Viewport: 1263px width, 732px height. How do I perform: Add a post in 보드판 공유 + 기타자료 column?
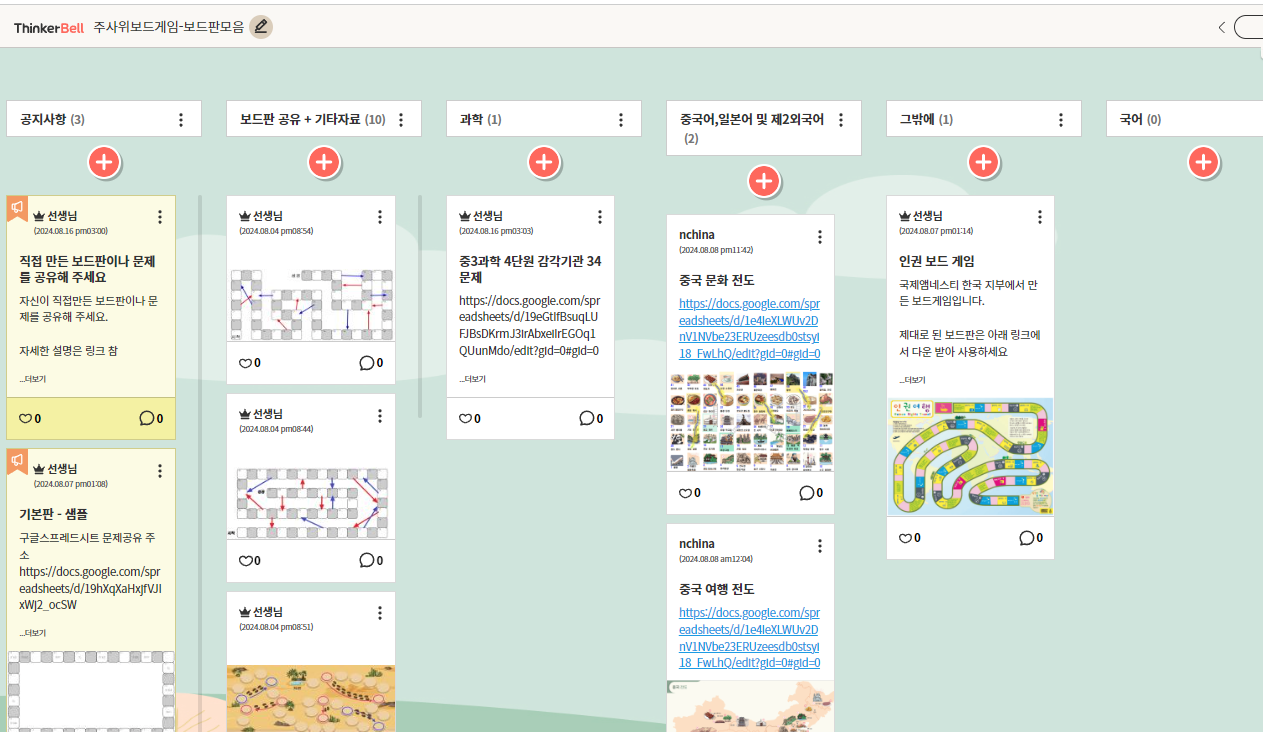324,162
